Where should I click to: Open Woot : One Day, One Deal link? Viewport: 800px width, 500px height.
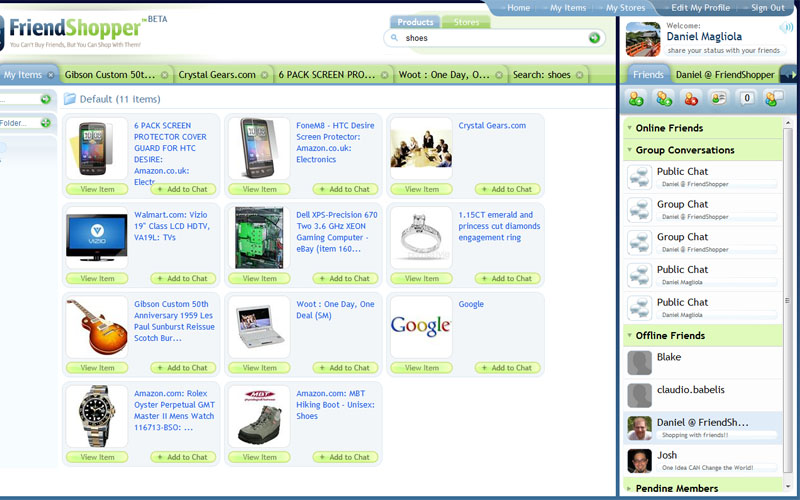pyautogui.click(x=335, y=310)
